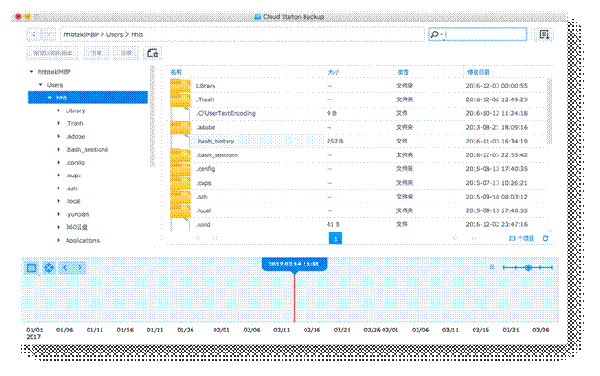This screenshot has height=376, width=600.
Task: Expand the .bash_sessions tree node
Action: pos(59,149)
